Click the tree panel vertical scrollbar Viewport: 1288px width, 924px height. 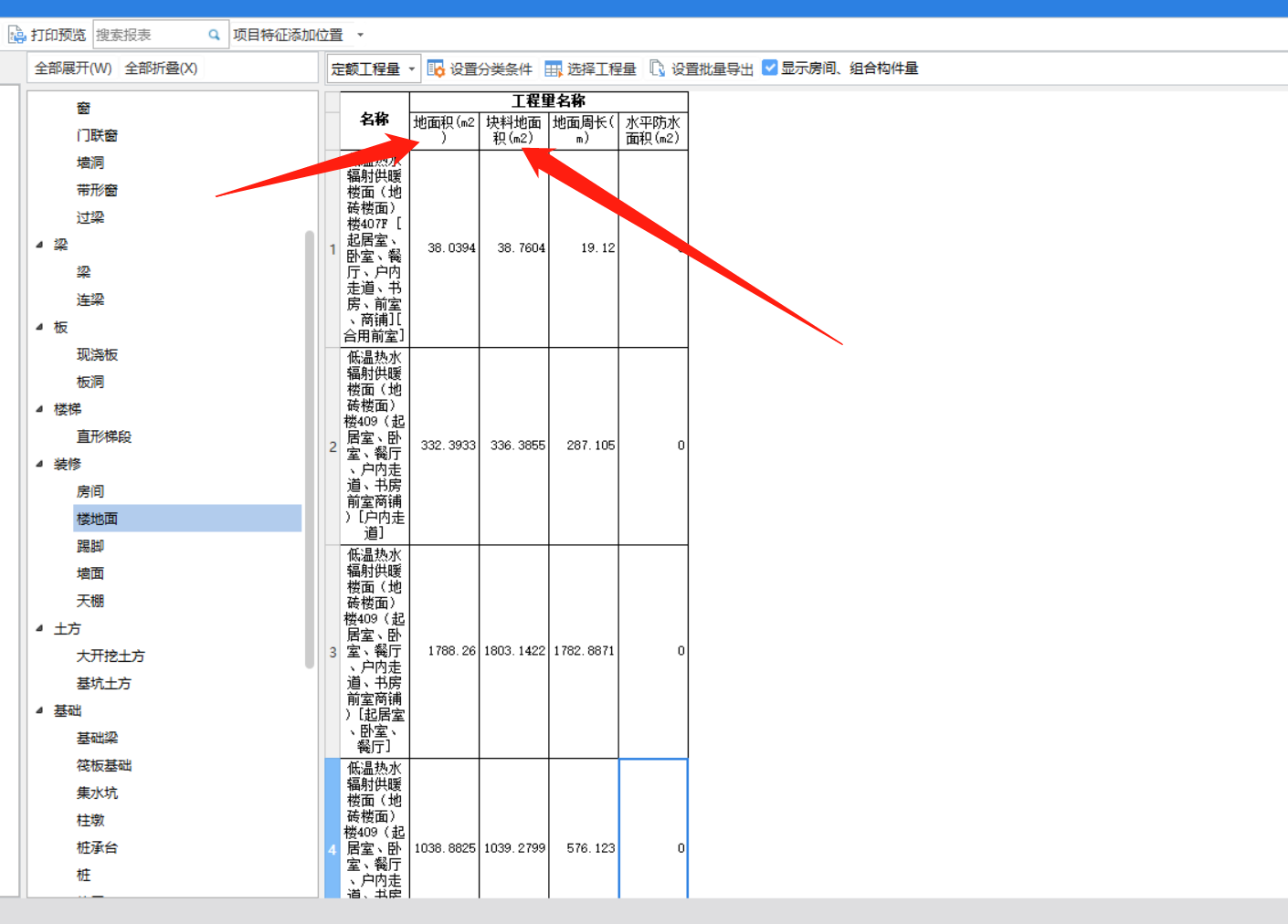click(x=310, y=449)
